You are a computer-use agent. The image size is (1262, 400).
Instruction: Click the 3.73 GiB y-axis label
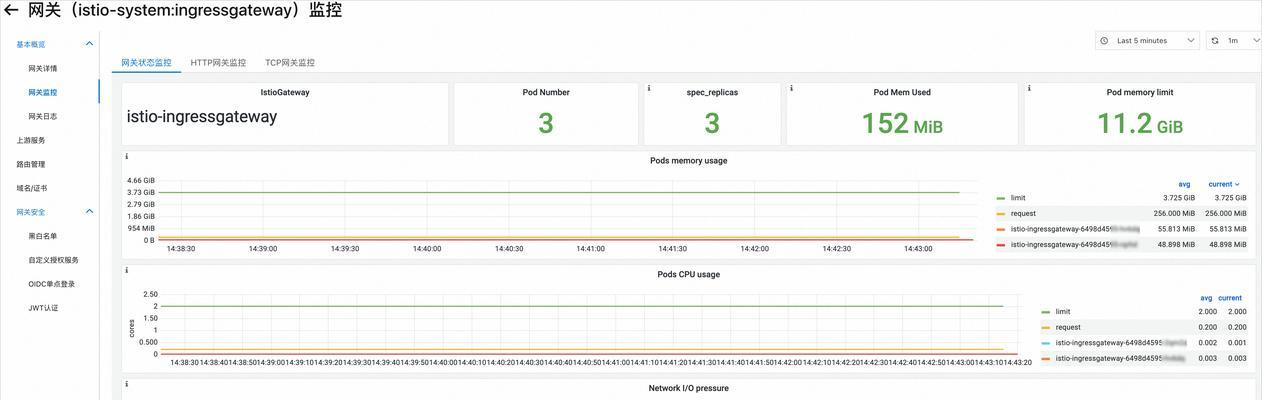coord(141,192)
